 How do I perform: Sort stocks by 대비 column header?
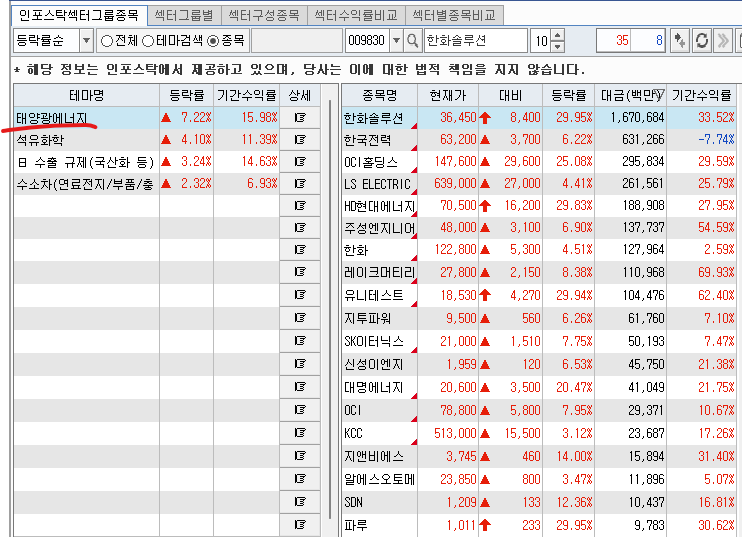[x=510, y=96]
